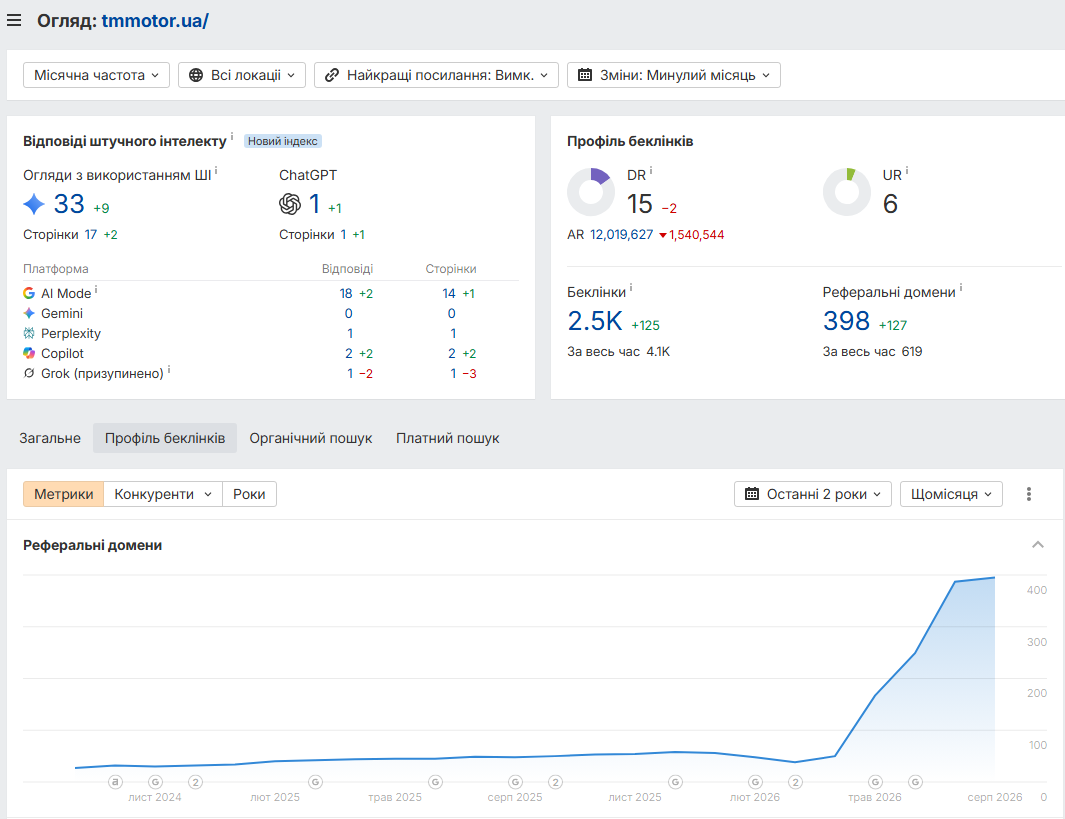
Task: Click info icon next to Реферальні домени metric
Action: tap(961, 288)
